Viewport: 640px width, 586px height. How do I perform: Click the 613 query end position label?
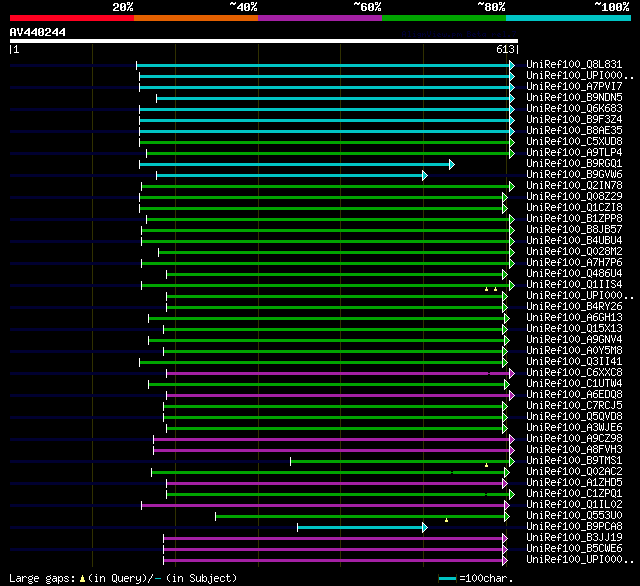point(505,49)
